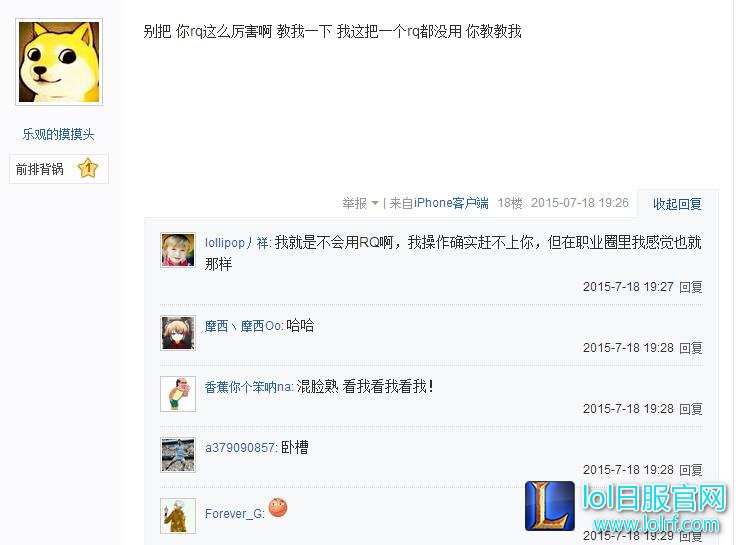741x545 pixels.
Task: Open user profile link 乐观的摸摸头
Action: pyautogui.click(x=59, y=134)
